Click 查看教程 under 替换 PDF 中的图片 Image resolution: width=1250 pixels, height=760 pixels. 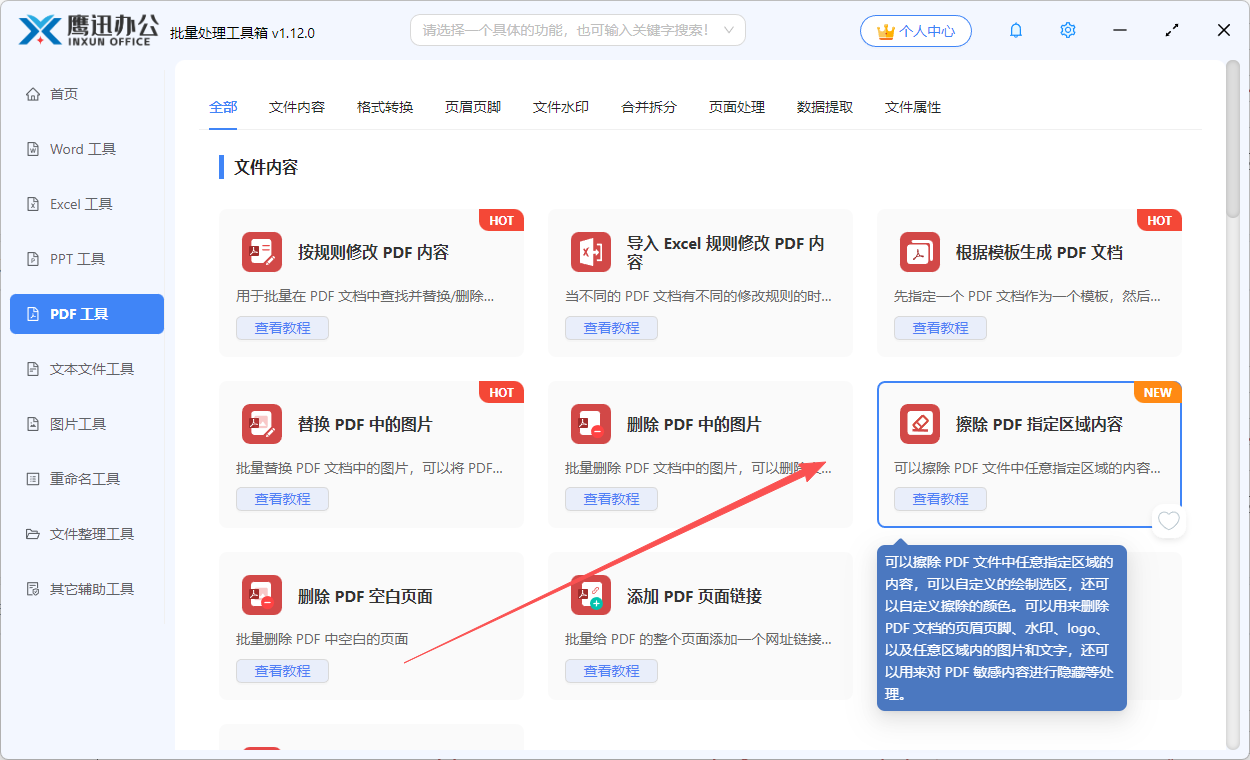[x=282, y=498]
